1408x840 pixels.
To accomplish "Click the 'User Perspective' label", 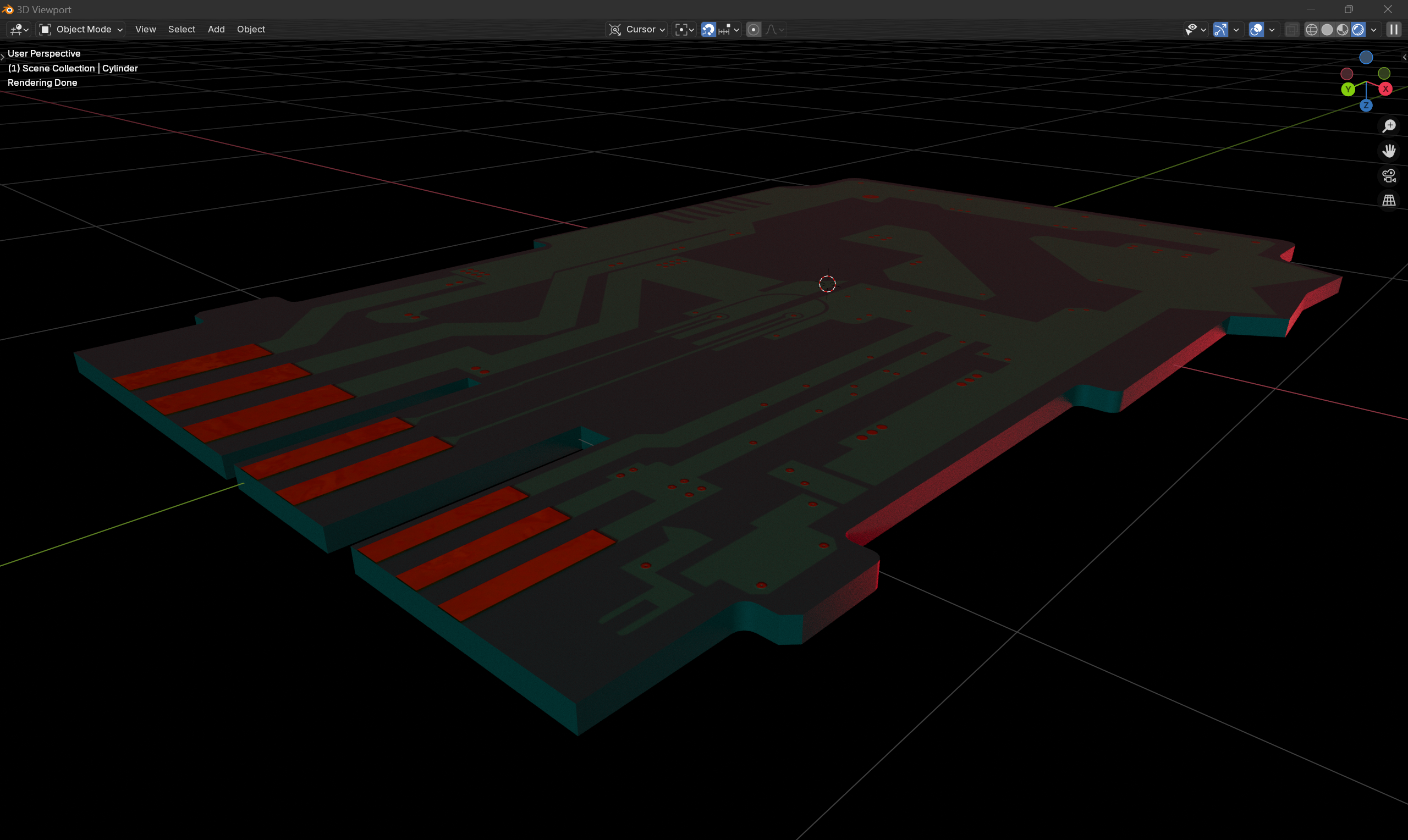I will (x=44, y=53).
